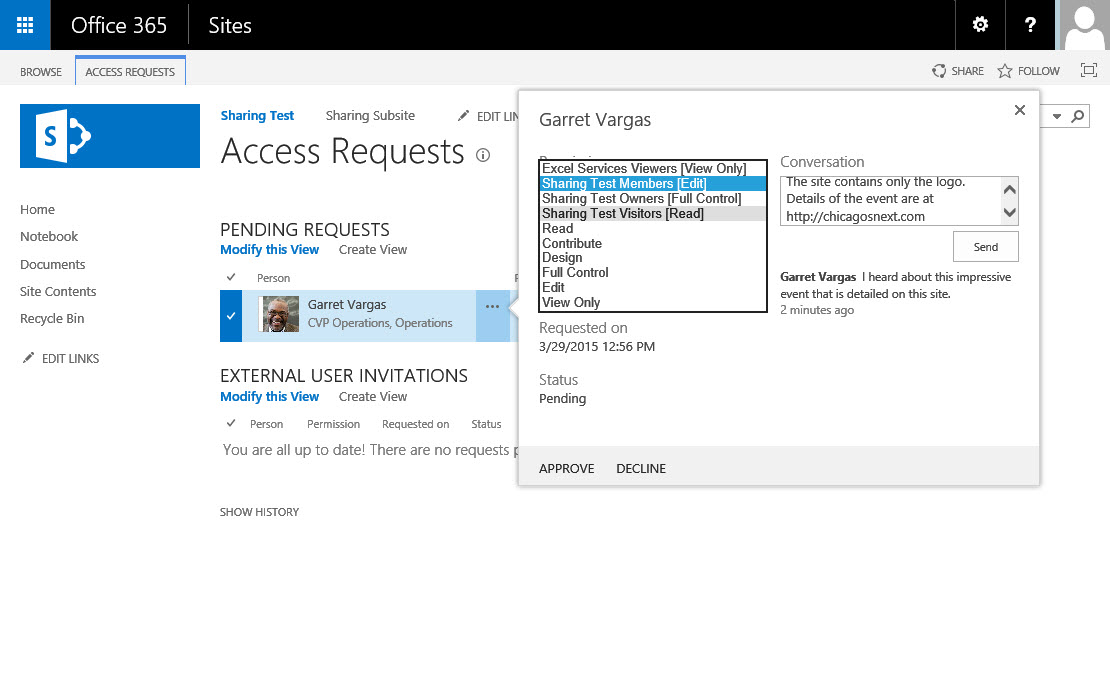Follow this site with star icon
The height and width of the screenshot is (694, 1110).
[1029, 71]
